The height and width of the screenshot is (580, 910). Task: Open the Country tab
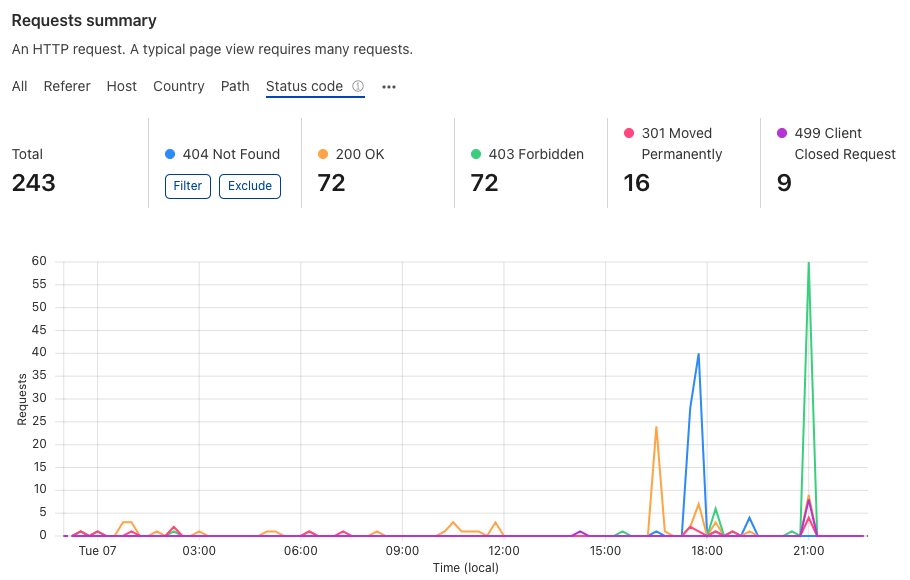tap(179, 86)
